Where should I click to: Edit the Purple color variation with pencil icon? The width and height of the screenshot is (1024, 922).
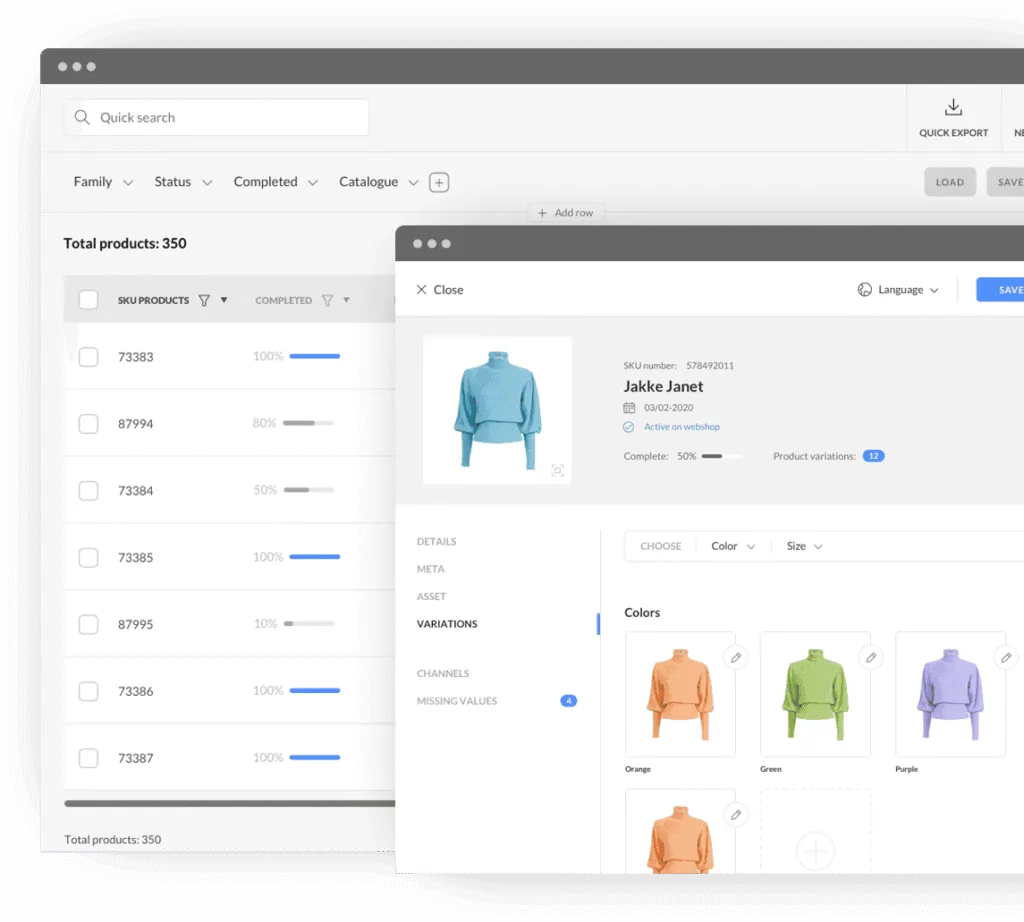1006,658
